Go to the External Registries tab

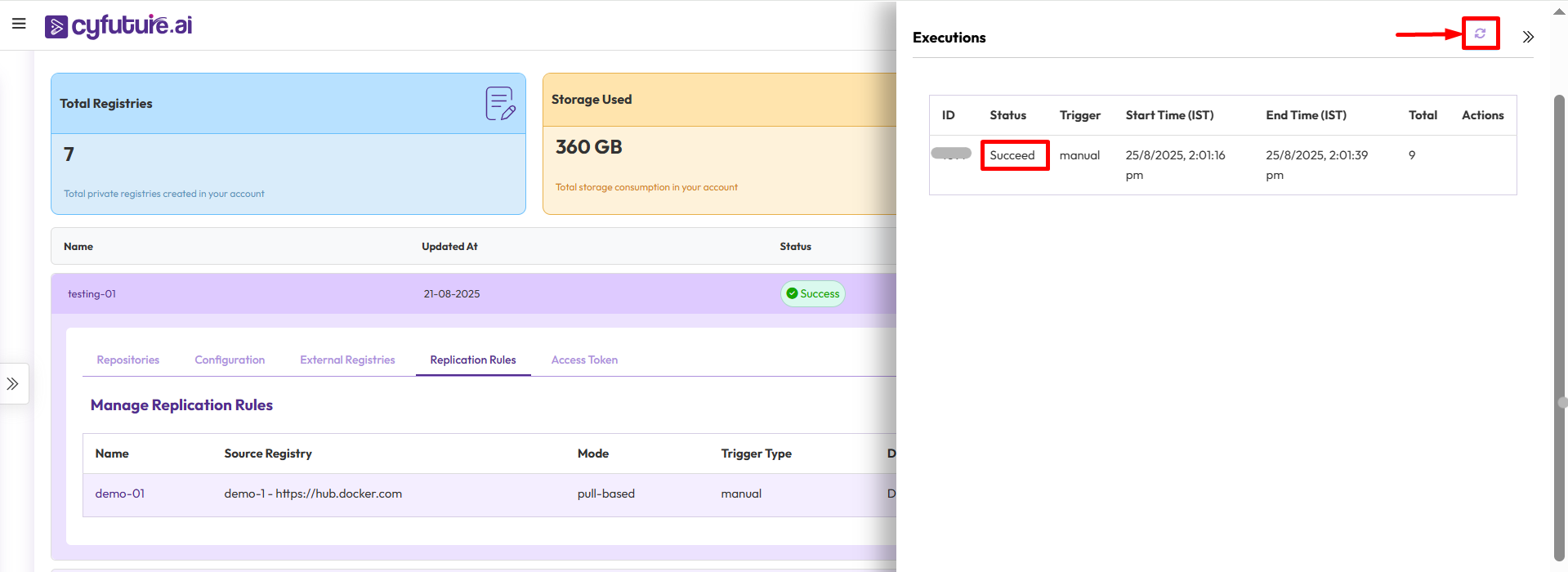(347, 360)
